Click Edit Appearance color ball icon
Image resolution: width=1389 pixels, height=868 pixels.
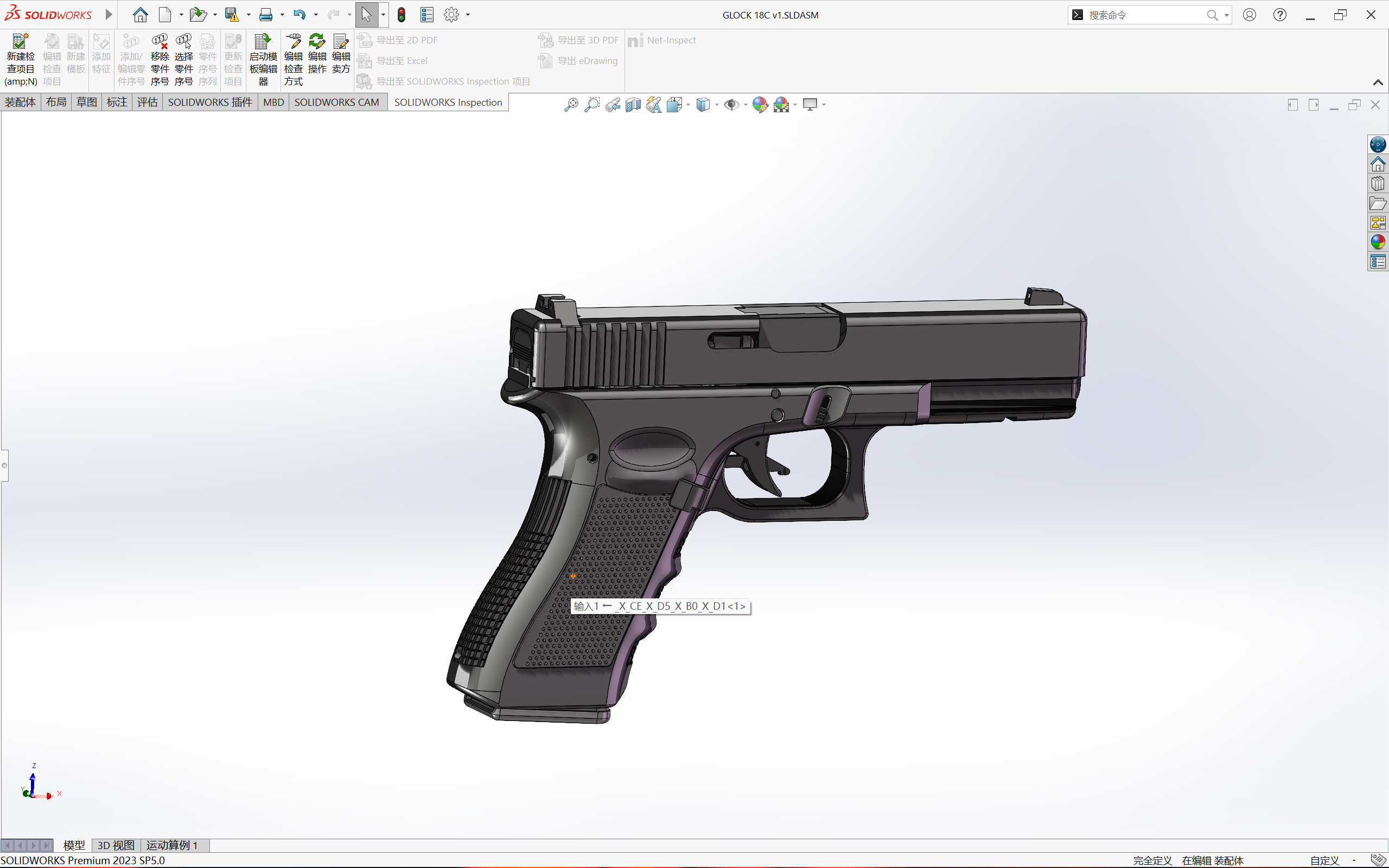point(760,105)
